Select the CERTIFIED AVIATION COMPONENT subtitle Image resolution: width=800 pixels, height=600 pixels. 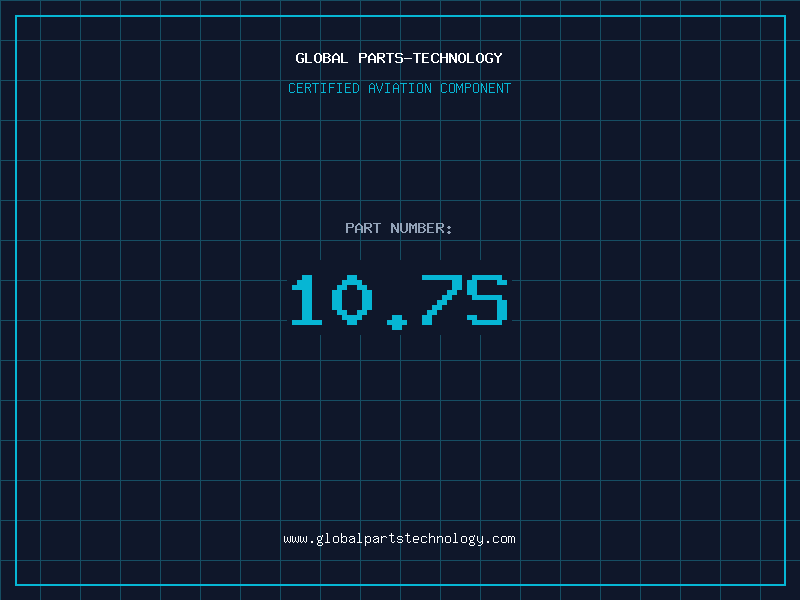[399, 88]
